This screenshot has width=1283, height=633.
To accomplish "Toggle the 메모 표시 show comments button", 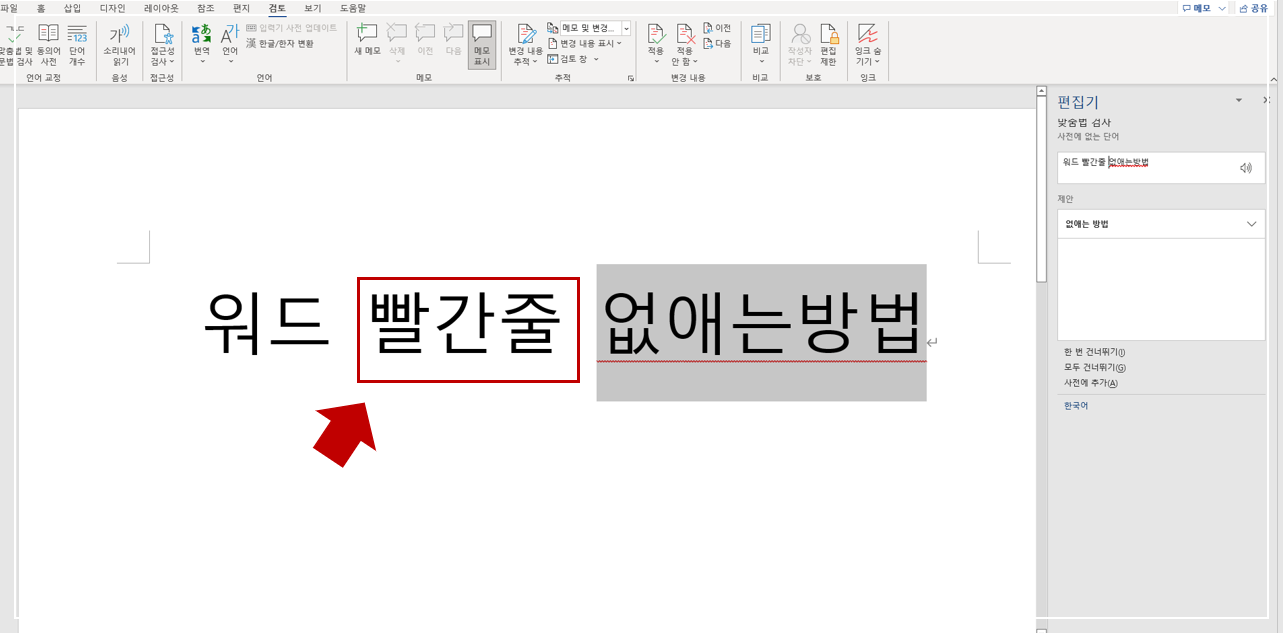I will click(482, 45).
